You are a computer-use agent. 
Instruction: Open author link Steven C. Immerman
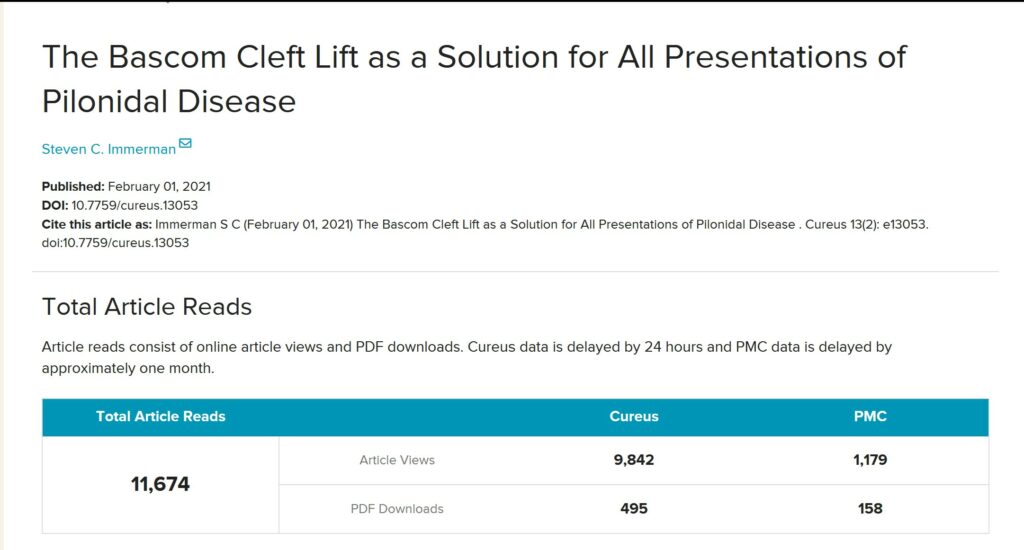[108, 149]
